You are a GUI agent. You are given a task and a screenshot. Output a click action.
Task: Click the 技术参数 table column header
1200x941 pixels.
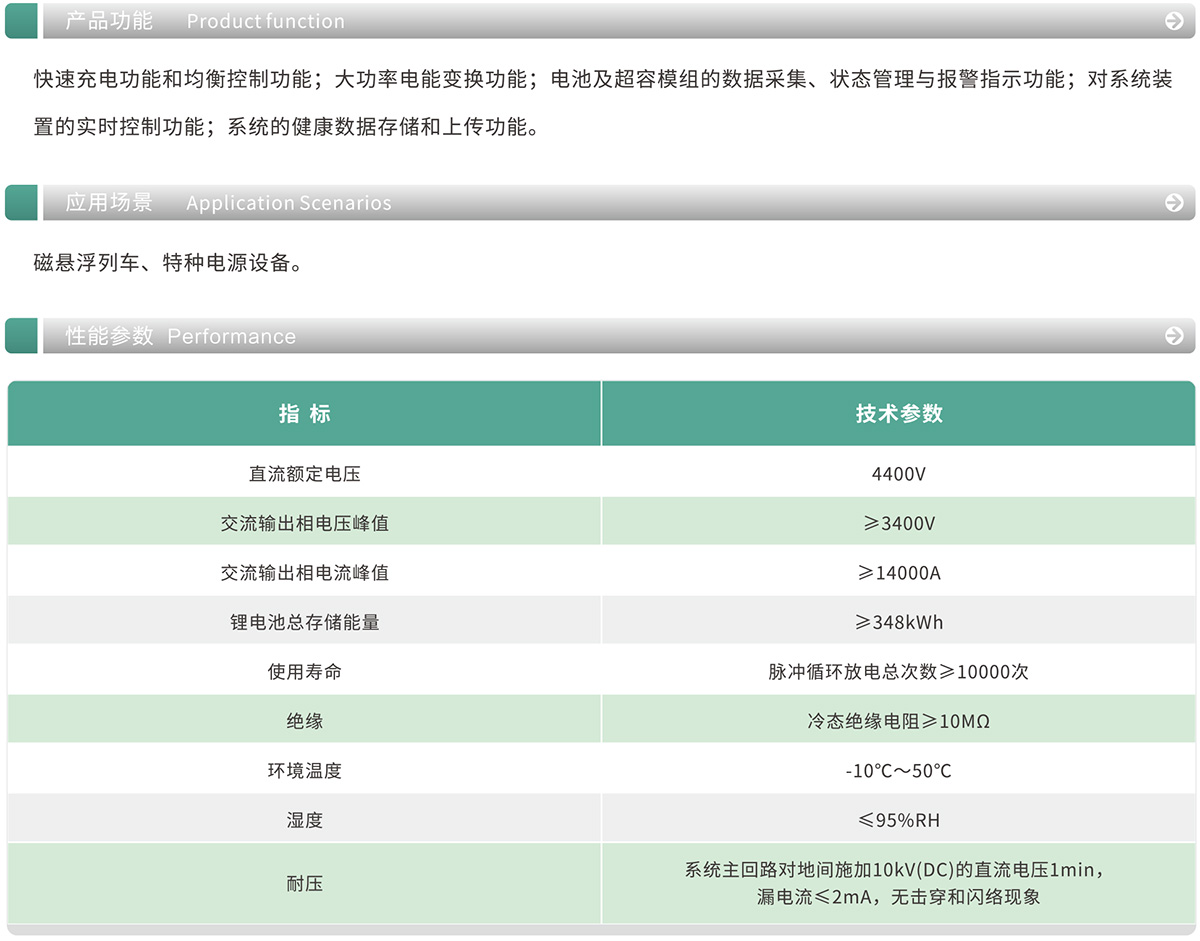(898, 414)
